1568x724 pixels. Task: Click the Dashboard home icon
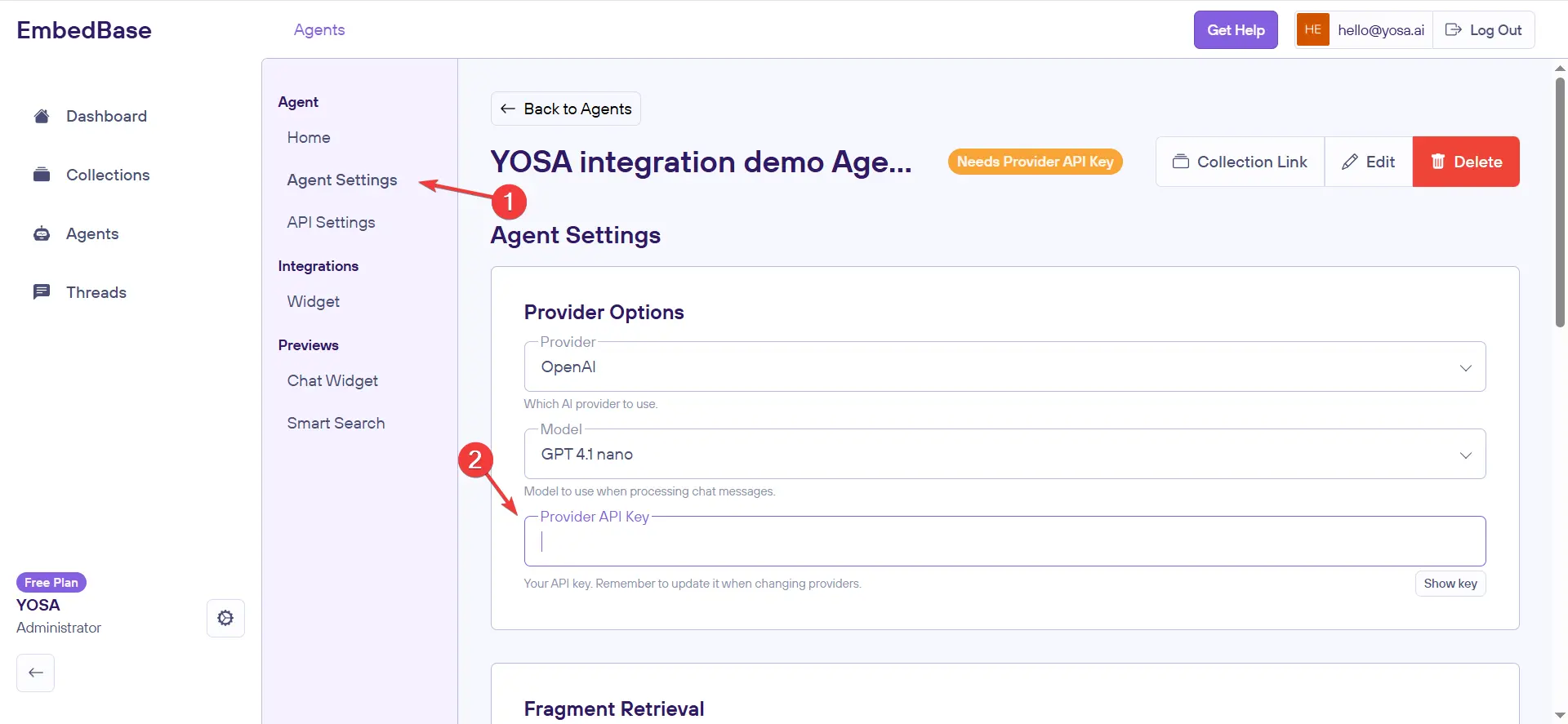coord(42,116)
